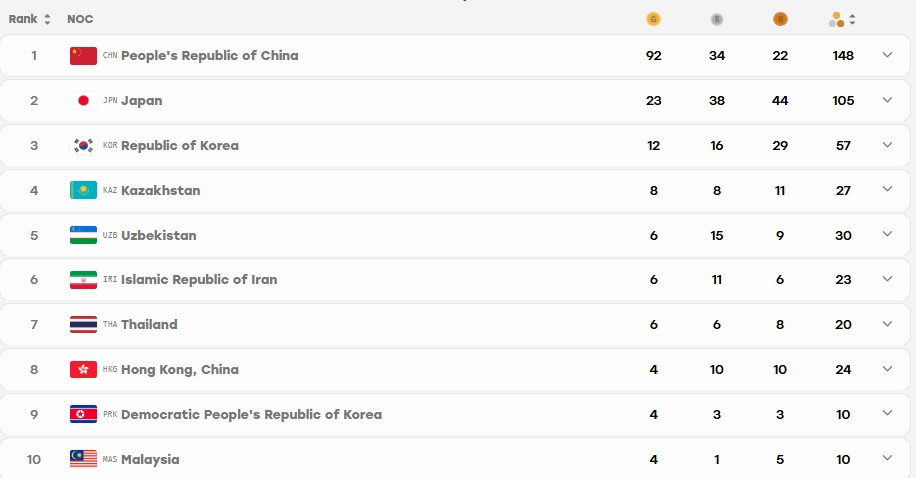Screen dimensions: 916x478
Task: Sort by the bronze medal column icon
Action: coord(780,19)
